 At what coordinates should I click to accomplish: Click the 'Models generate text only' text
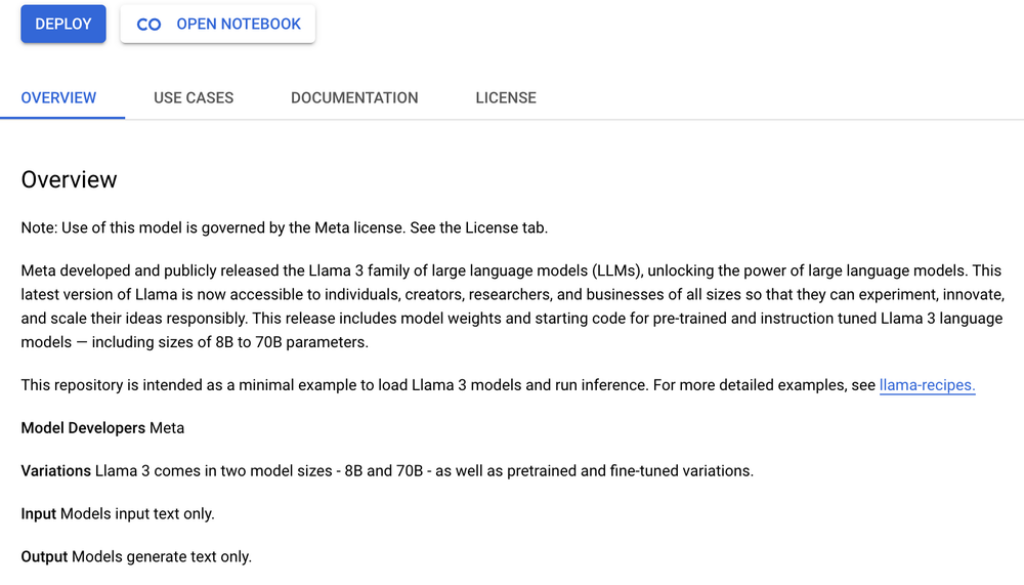point(161,557)
